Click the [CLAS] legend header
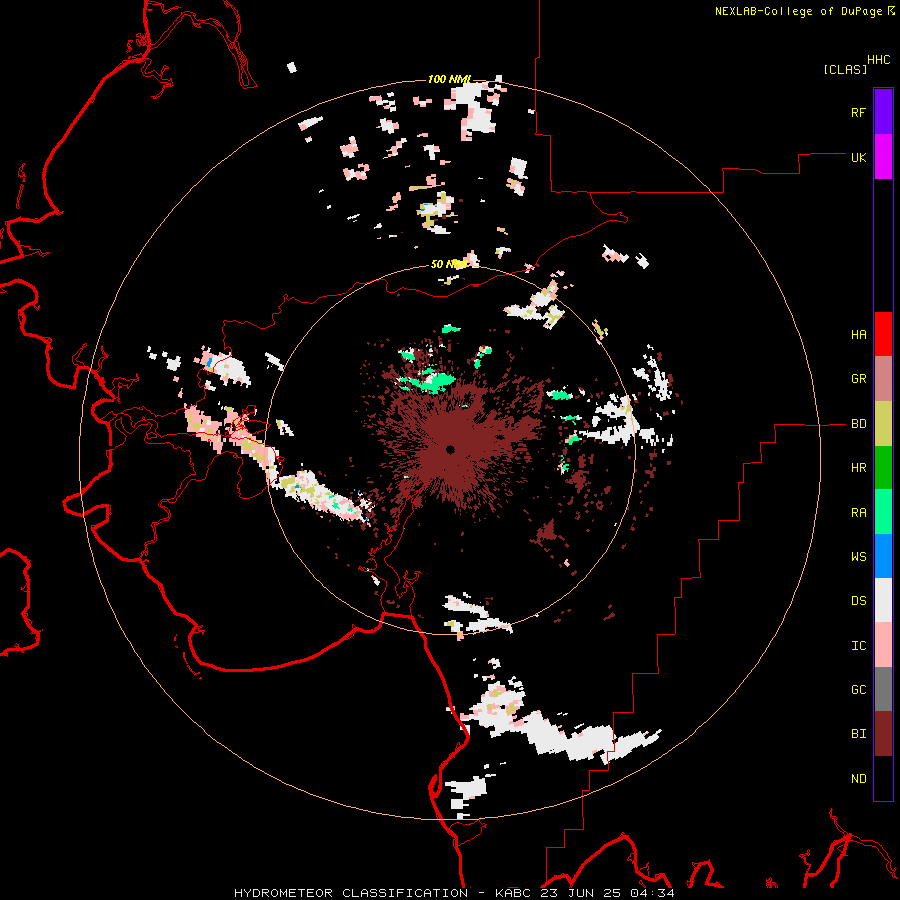900x900 pixels. (845, 69)
